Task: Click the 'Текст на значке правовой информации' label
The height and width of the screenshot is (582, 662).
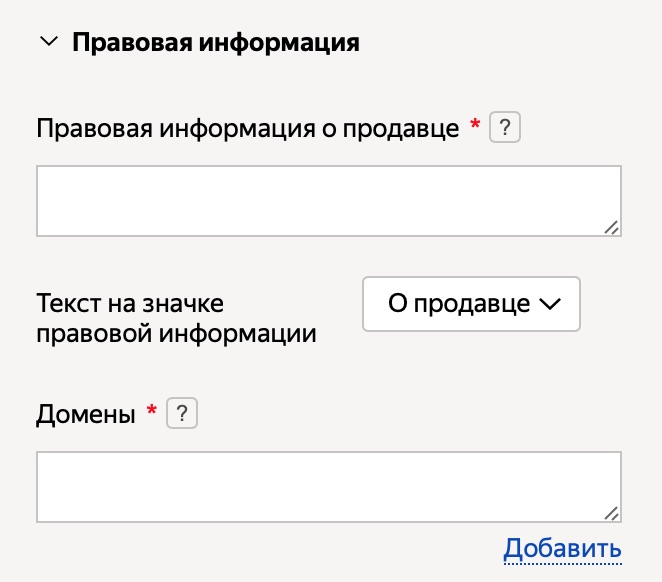Action: coord(176,318)
